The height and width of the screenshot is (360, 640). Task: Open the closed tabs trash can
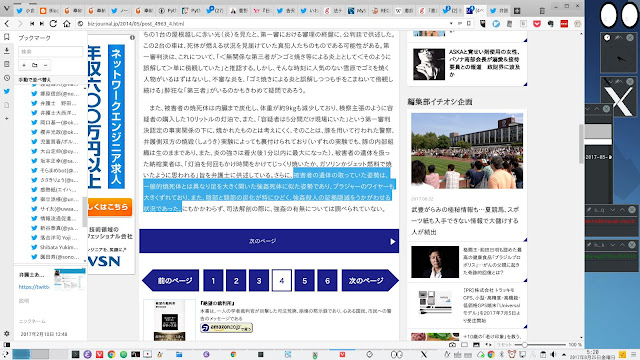(x=542, y=11)
